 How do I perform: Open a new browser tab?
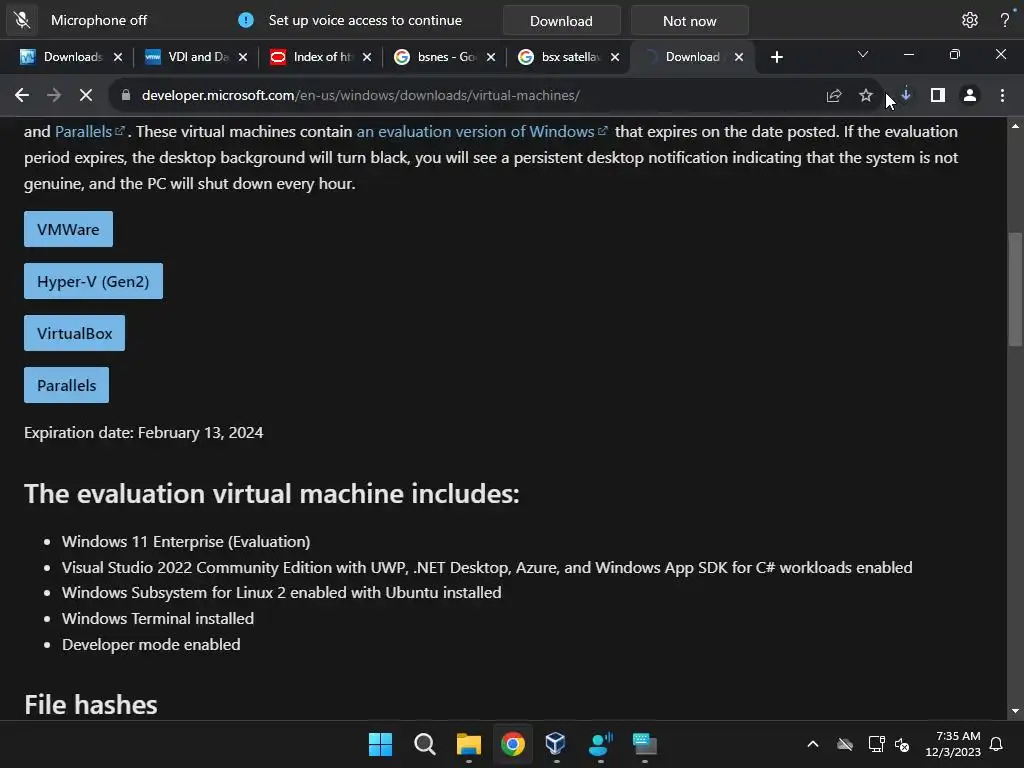[776, 57]
